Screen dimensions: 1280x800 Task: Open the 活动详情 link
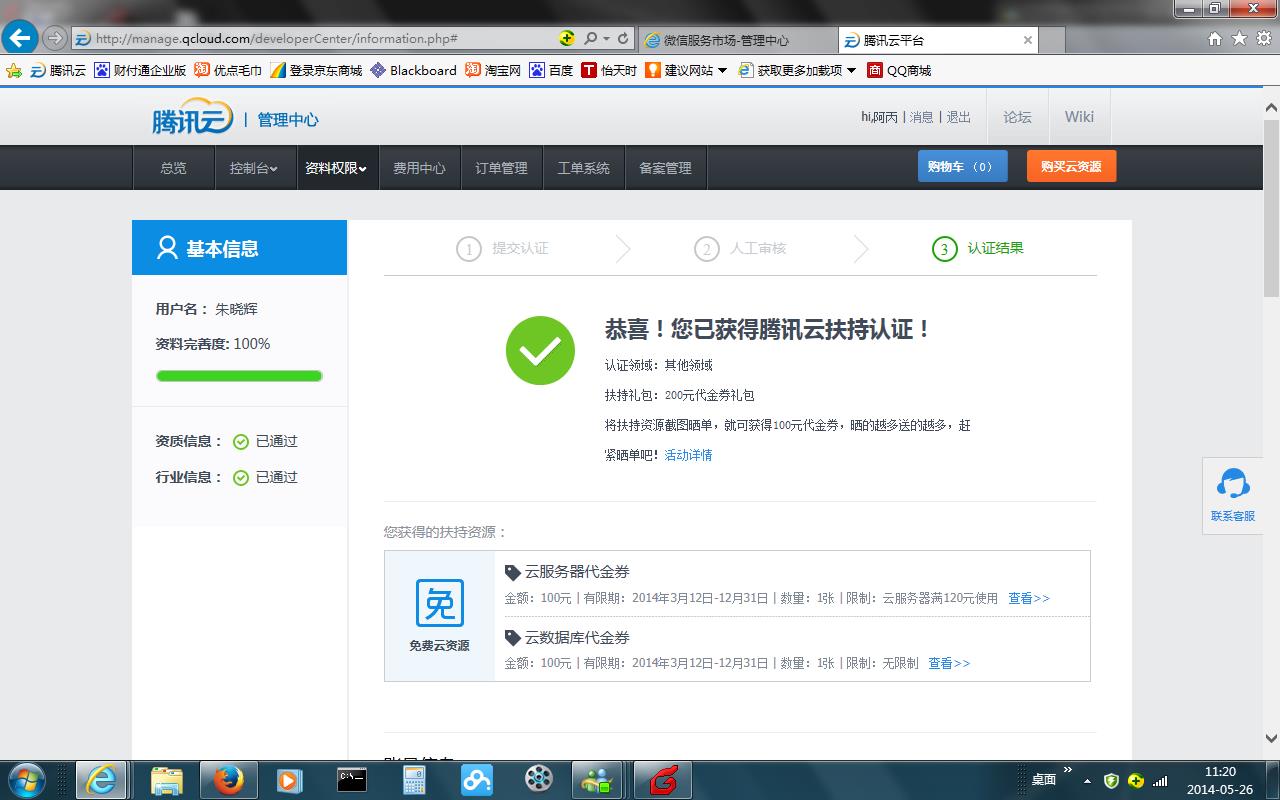[689, 455]
